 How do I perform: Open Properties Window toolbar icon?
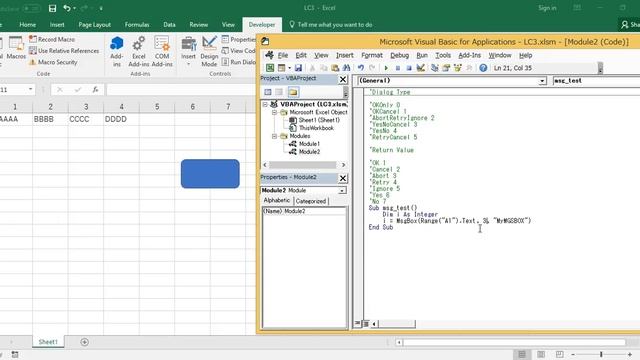point(446,68)
